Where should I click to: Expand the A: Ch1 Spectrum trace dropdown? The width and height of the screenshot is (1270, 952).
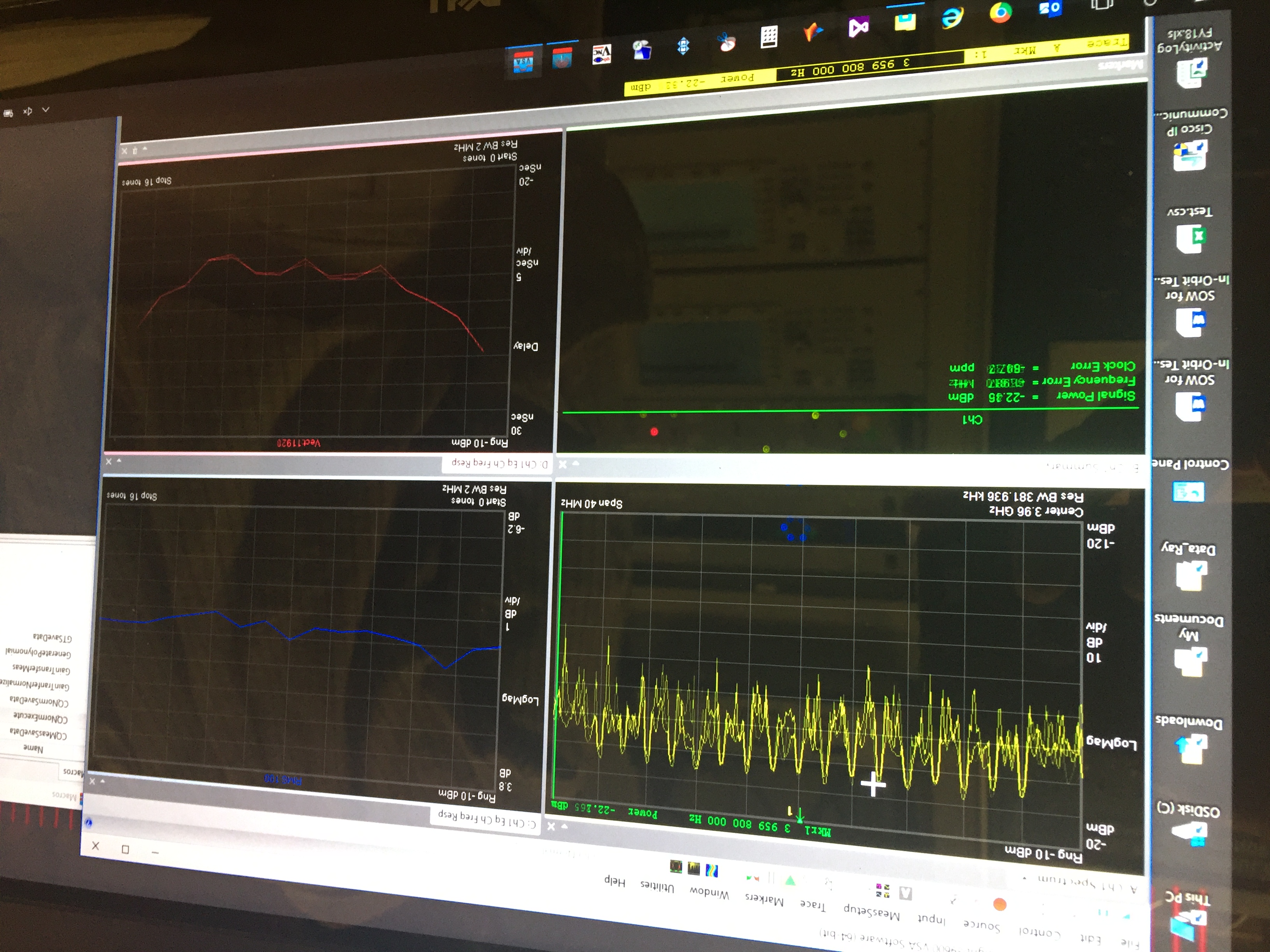1025,878
